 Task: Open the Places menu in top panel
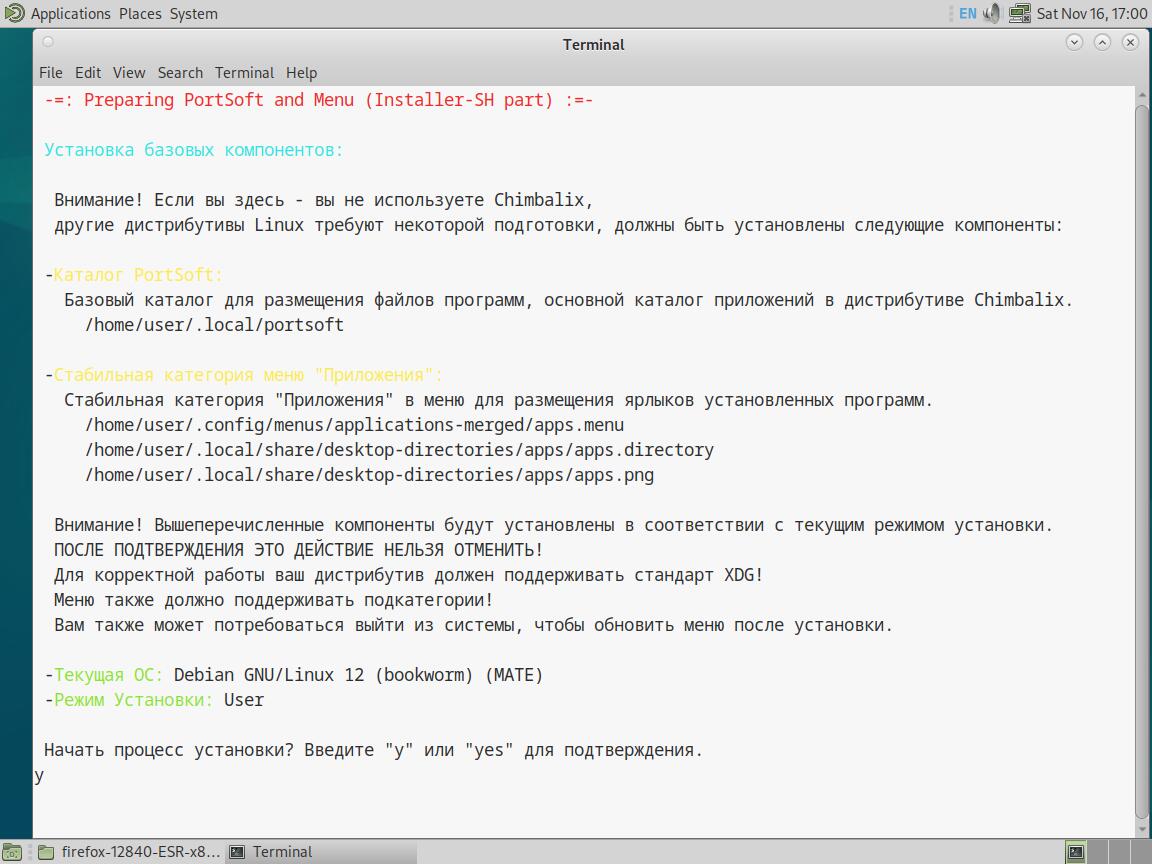click(x=140, y=13)
